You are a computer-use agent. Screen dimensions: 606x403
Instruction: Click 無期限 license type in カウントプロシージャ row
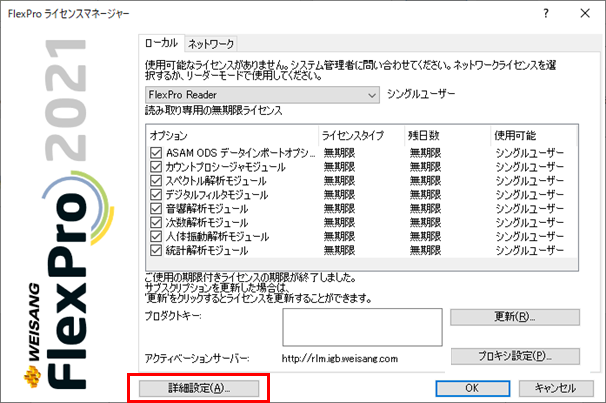tap(339, 167)
